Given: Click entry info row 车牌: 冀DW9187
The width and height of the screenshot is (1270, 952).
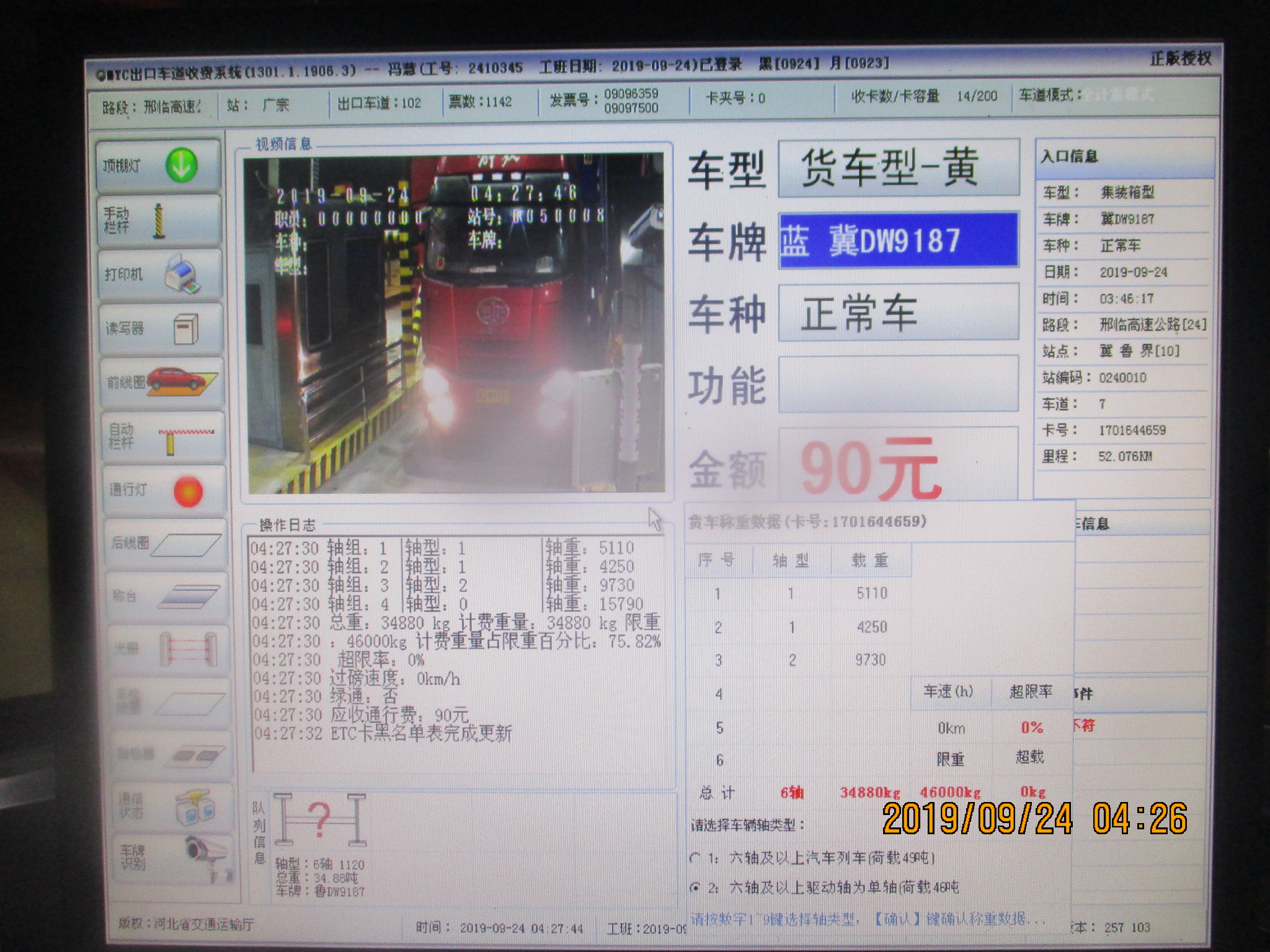Looking at the screenshot, I should 1124,219.
